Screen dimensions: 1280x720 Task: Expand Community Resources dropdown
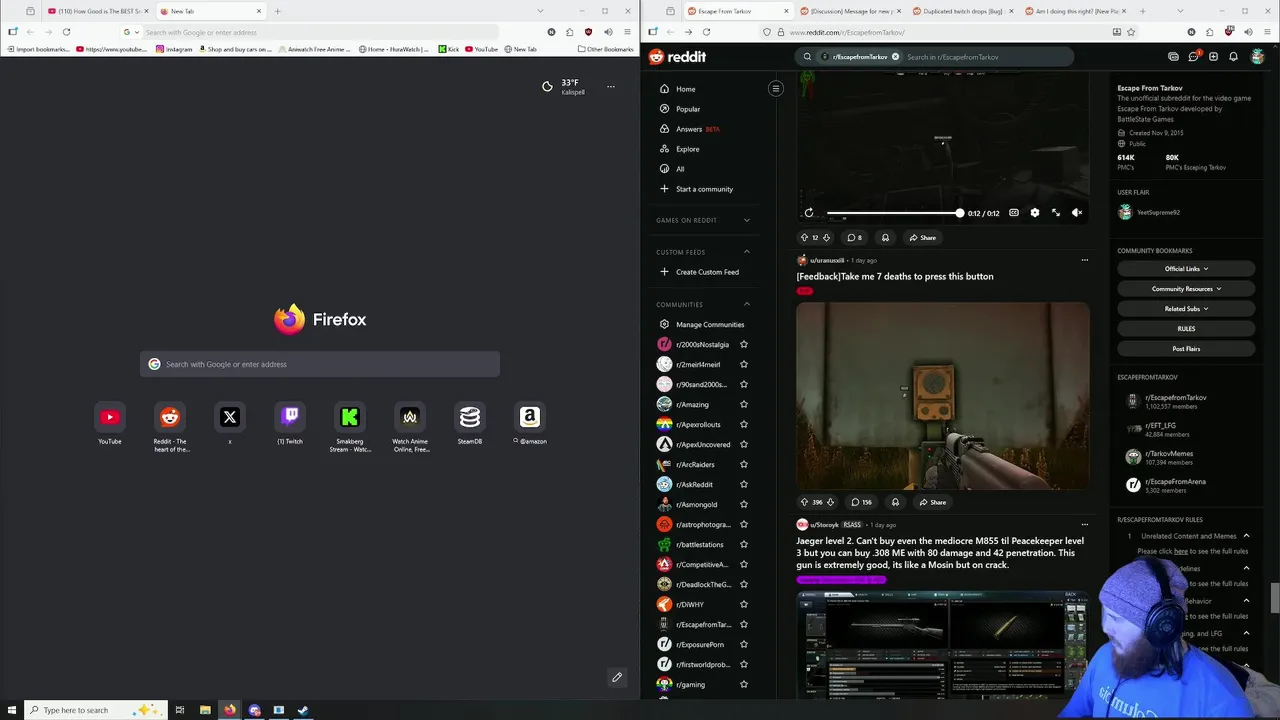1186,289
